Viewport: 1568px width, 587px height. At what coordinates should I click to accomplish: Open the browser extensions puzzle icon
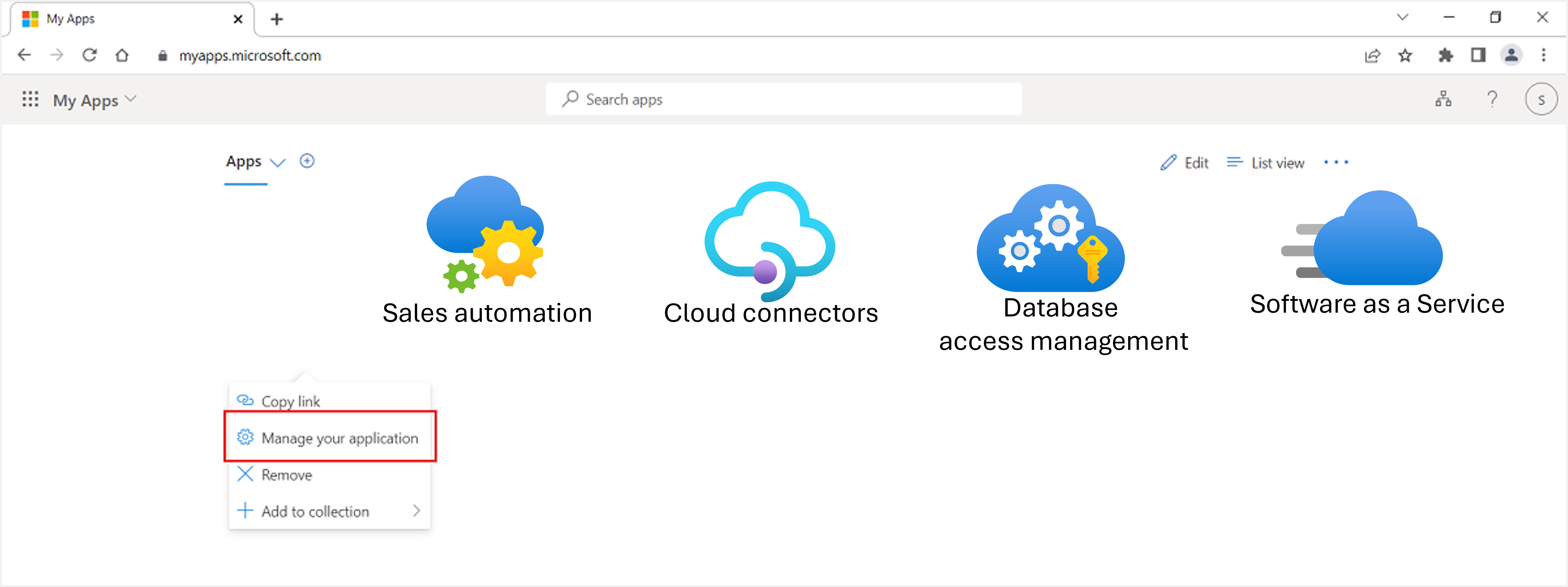[1445, 56]
